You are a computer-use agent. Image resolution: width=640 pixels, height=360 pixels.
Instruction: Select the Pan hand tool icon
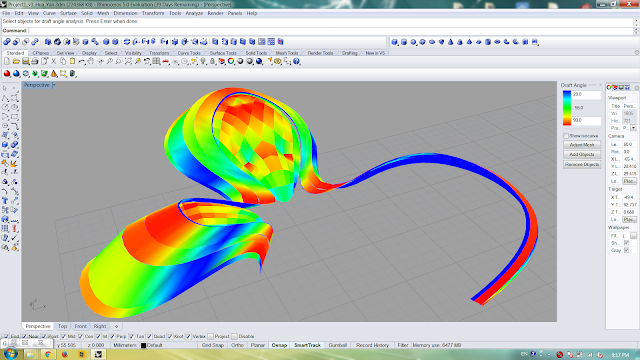tap(91, 62)
